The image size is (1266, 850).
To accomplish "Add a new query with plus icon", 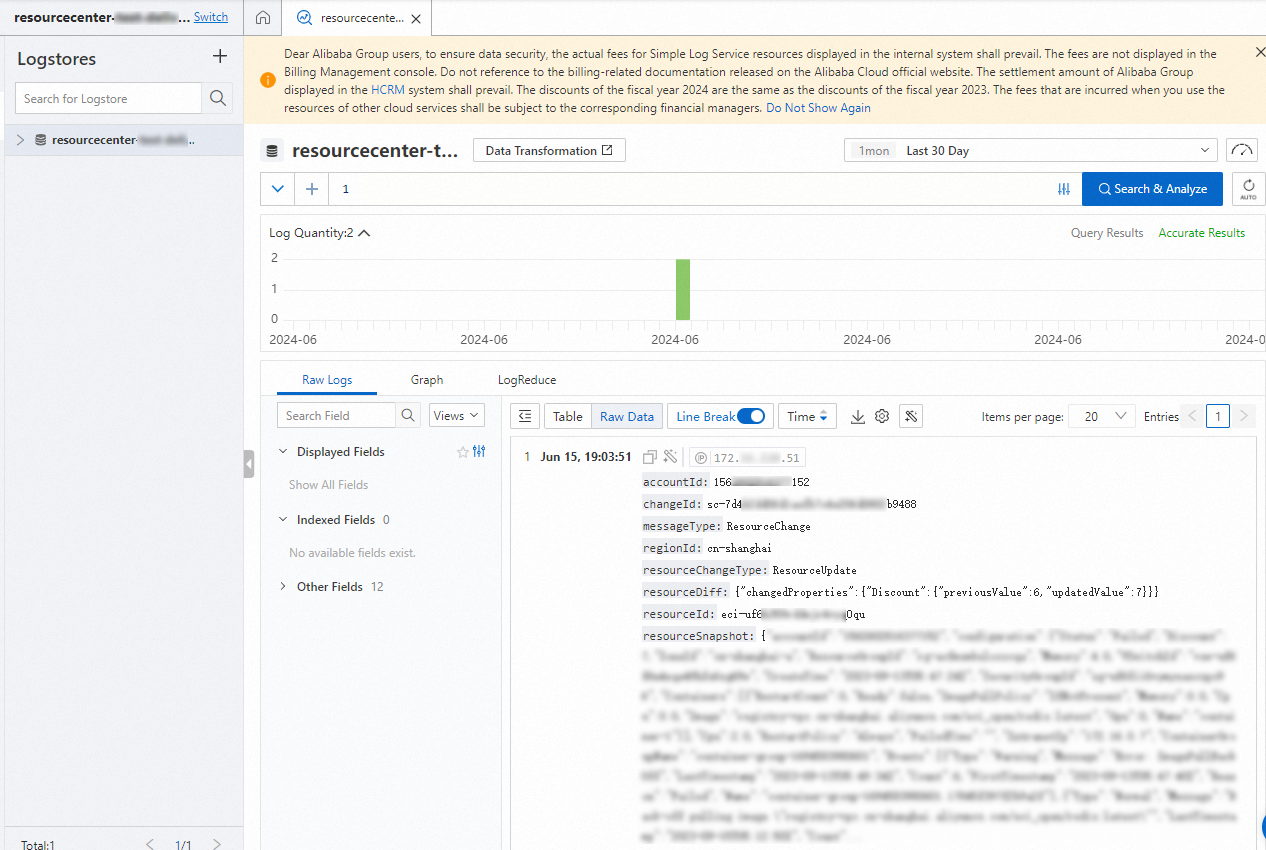I will tap(311, 188).
